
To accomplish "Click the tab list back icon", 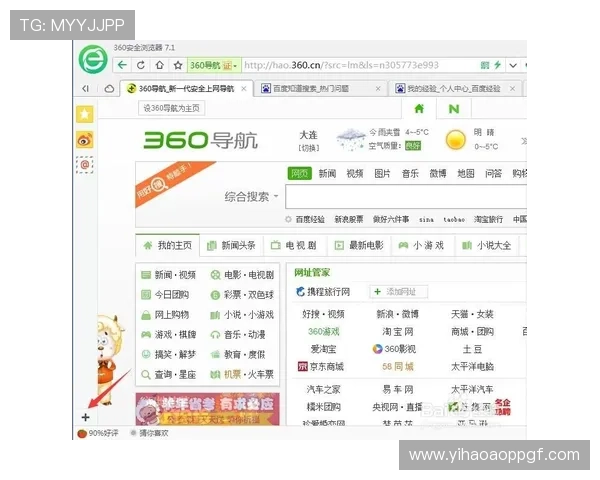I will click(x=86, y=89).
